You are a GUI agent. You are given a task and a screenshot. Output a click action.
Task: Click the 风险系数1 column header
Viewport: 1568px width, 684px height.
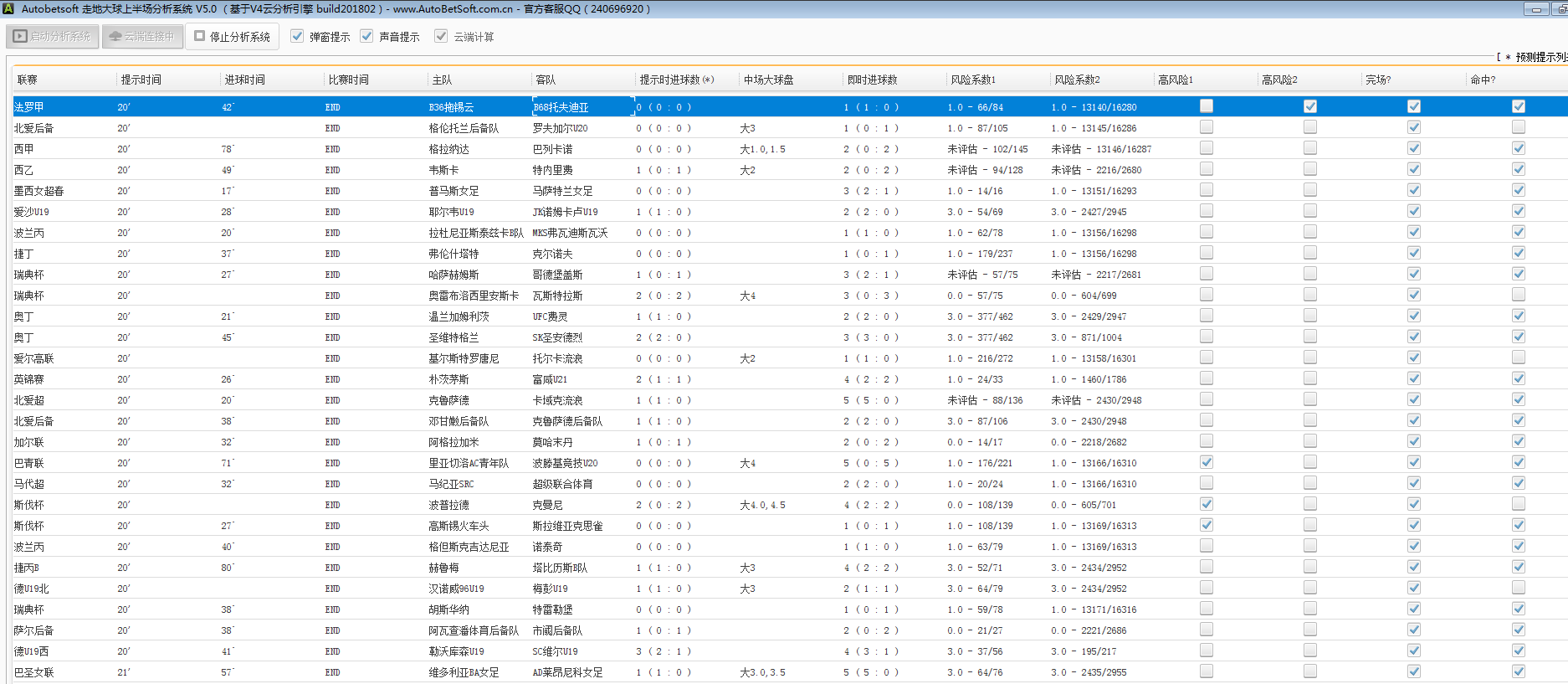click(973, 80)
